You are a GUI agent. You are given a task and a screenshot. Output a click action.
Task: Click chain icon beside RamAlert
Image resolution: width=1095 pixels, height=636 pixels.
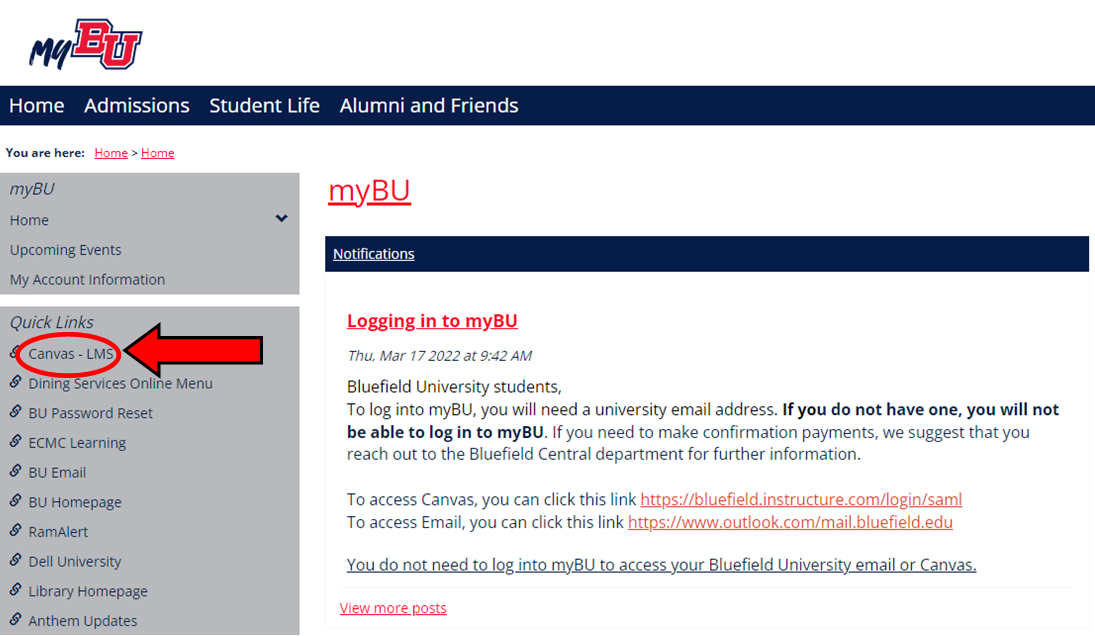[x=15, y=531]
